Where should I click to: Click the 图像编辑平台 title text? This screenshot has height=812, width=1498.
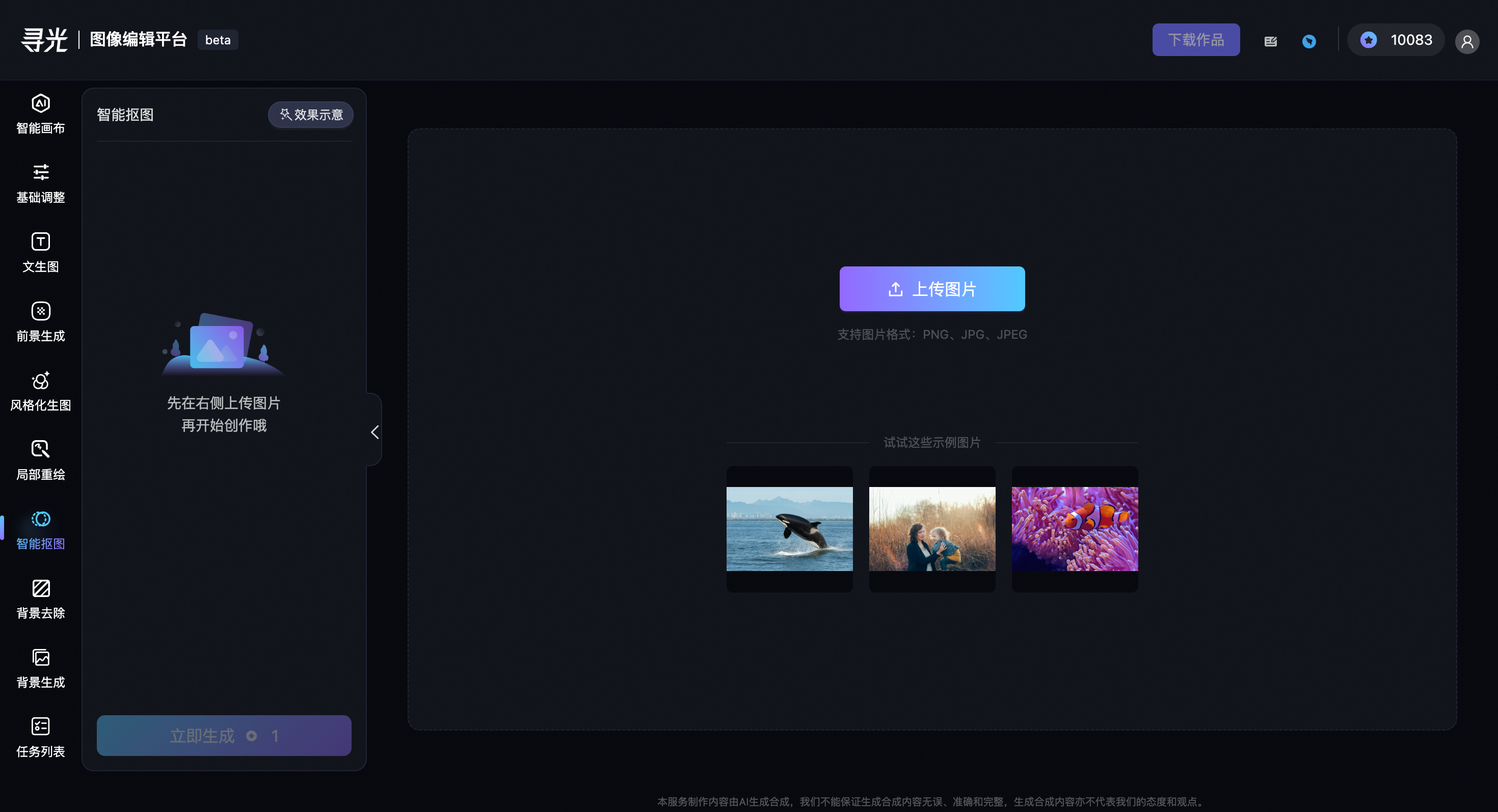[139, 40]
